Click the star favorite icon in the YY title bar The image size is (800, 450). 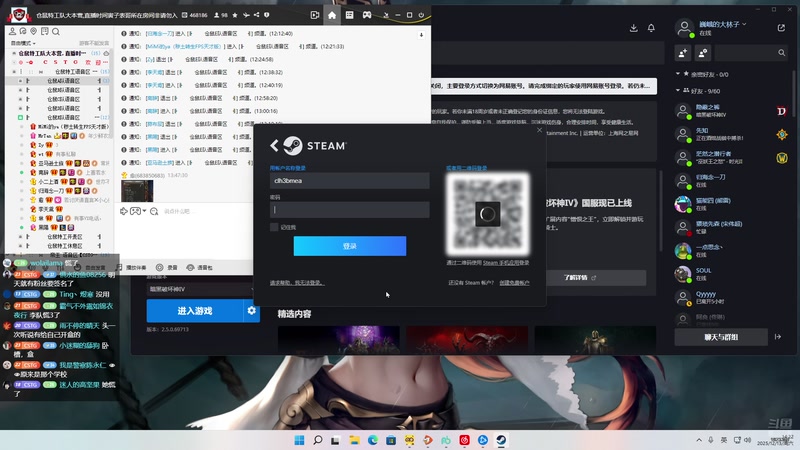[x=235, y=15]
